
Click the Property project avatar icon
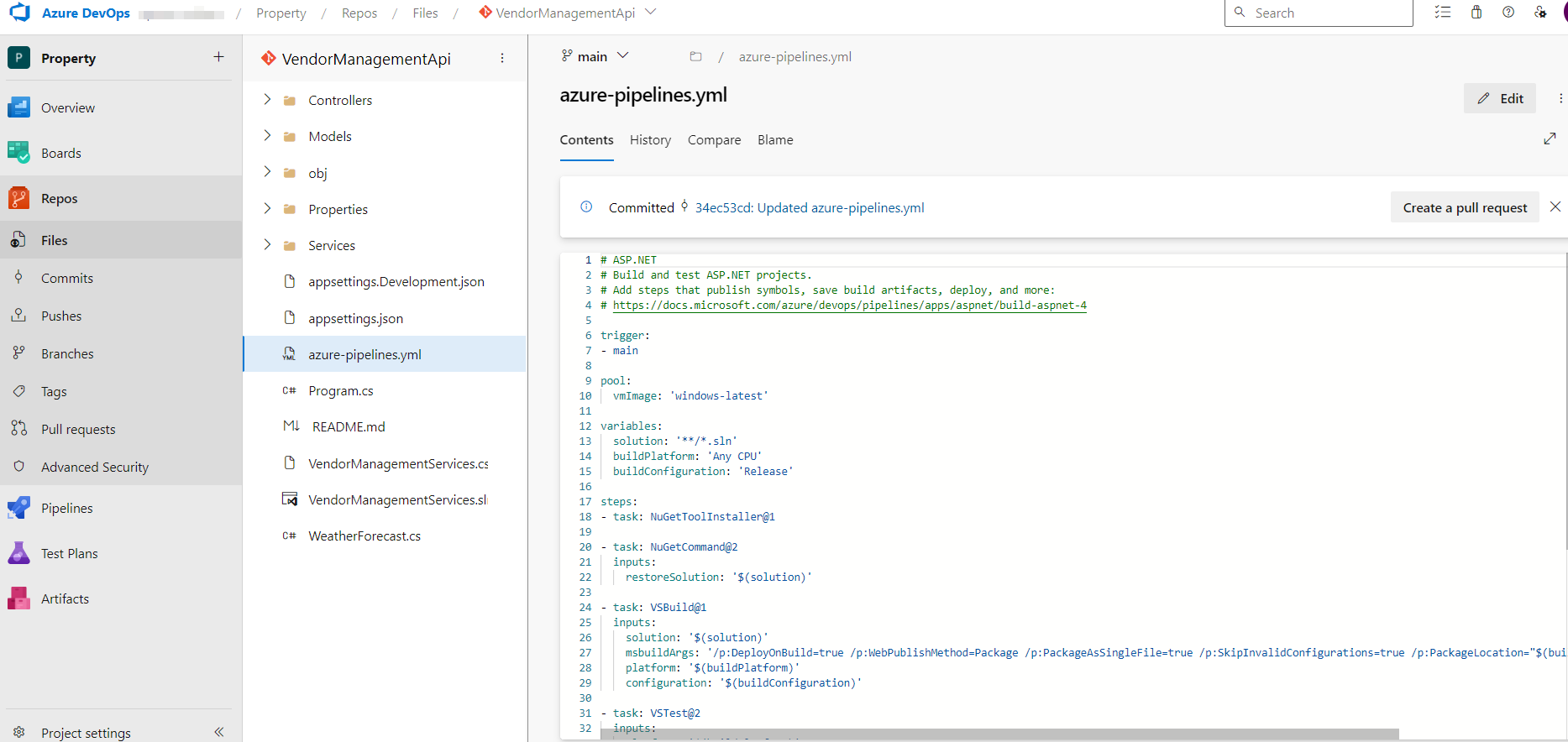[18, 58]
